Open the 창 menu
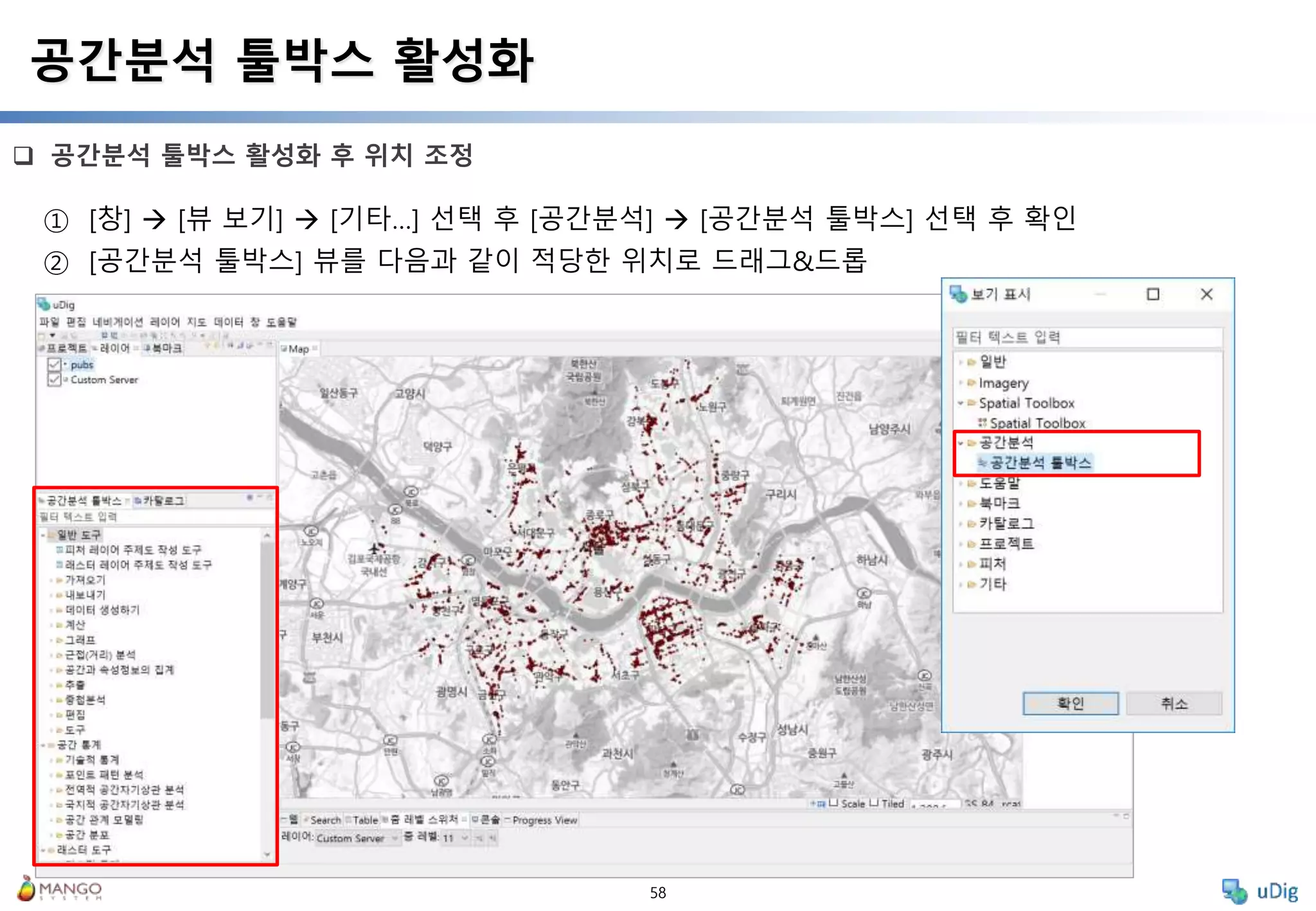This screenshot has height=911, width=1316. [255, 322]
